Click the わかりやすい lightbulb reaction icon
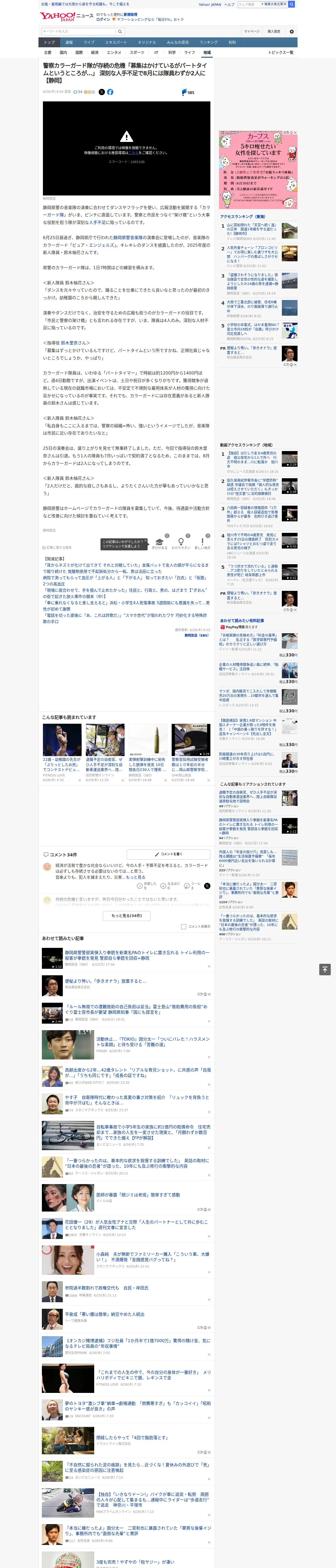 pos(181,541)
